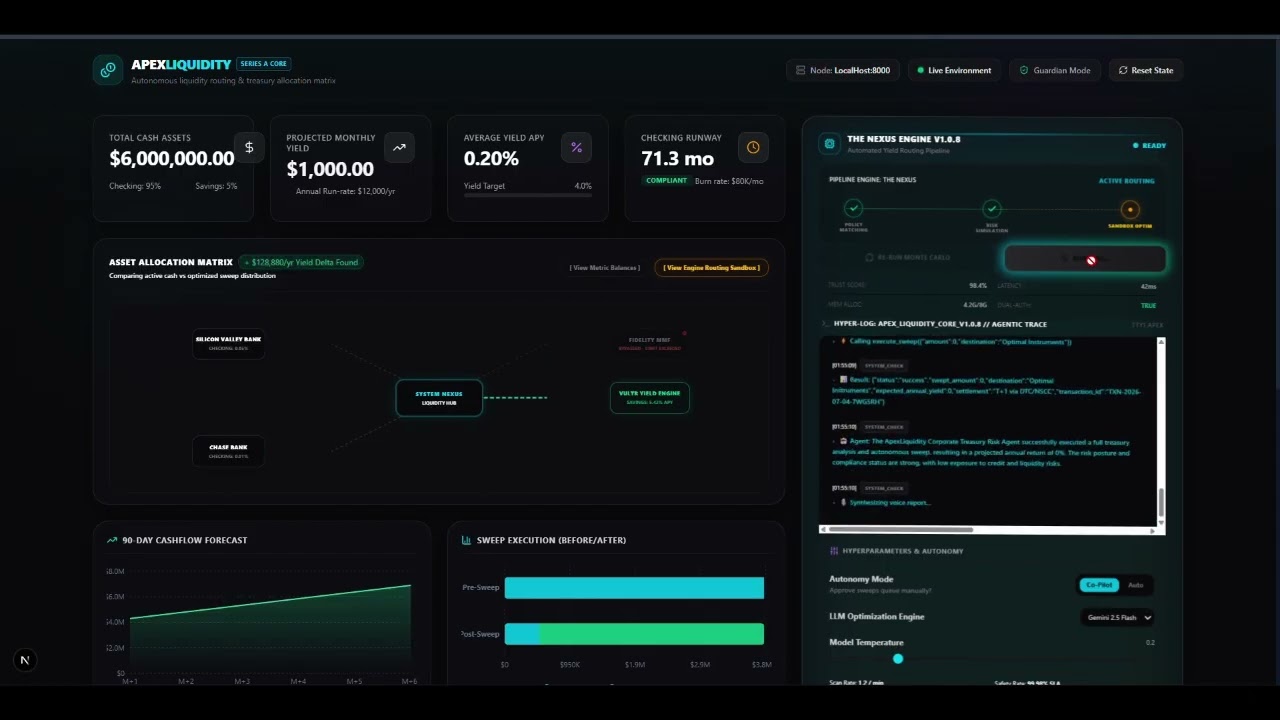Click the Model Temperature slider handle
The width and height of the screenshot is (1280, 720).
coord(898,659)
